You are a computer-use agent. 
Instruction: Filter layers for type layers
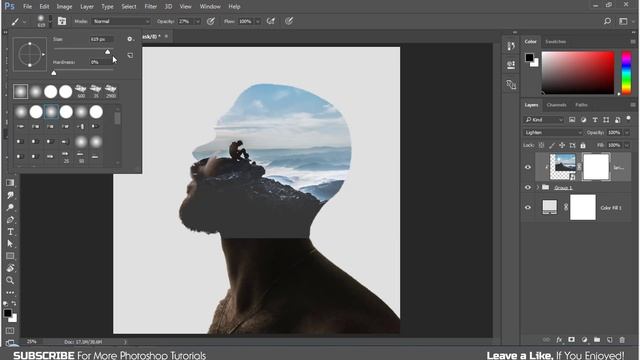coord(595,120)
